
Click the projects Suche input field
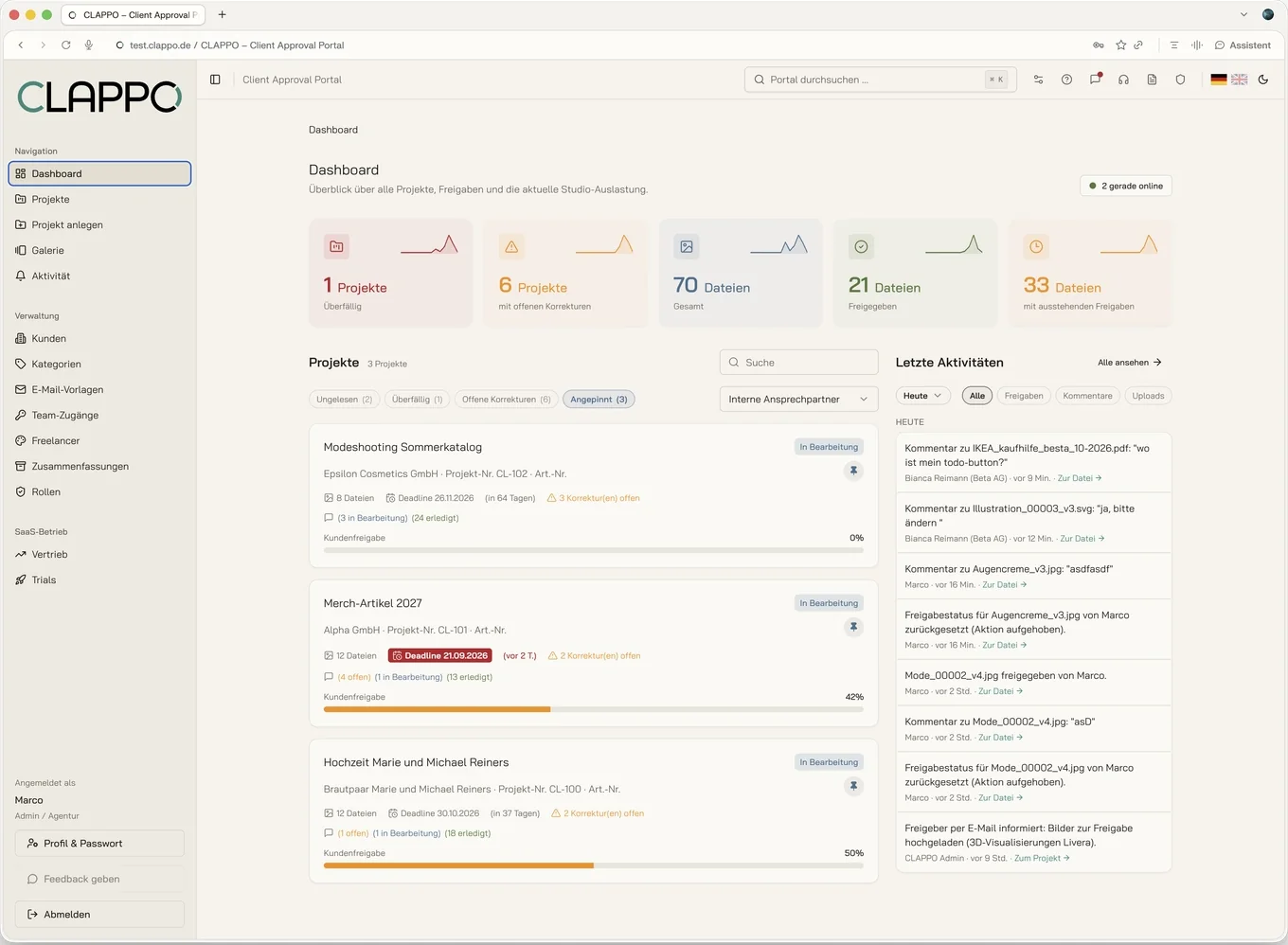798,363
